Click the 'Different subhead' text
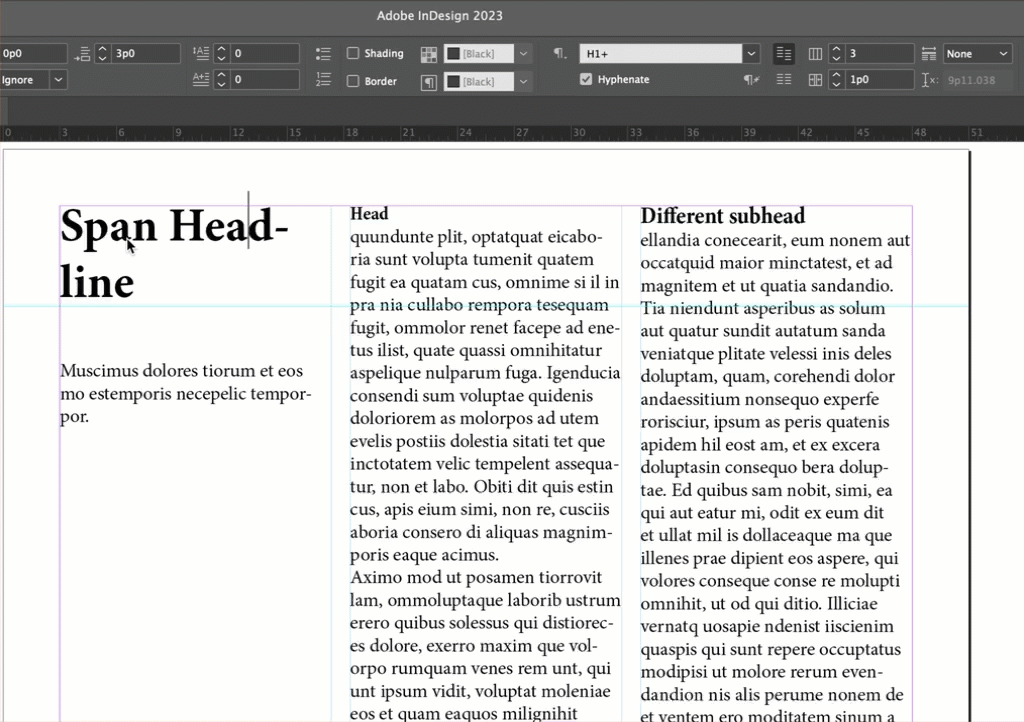Screen dimensions: 1024x722 pyautogui.click(x=722, y=216)
